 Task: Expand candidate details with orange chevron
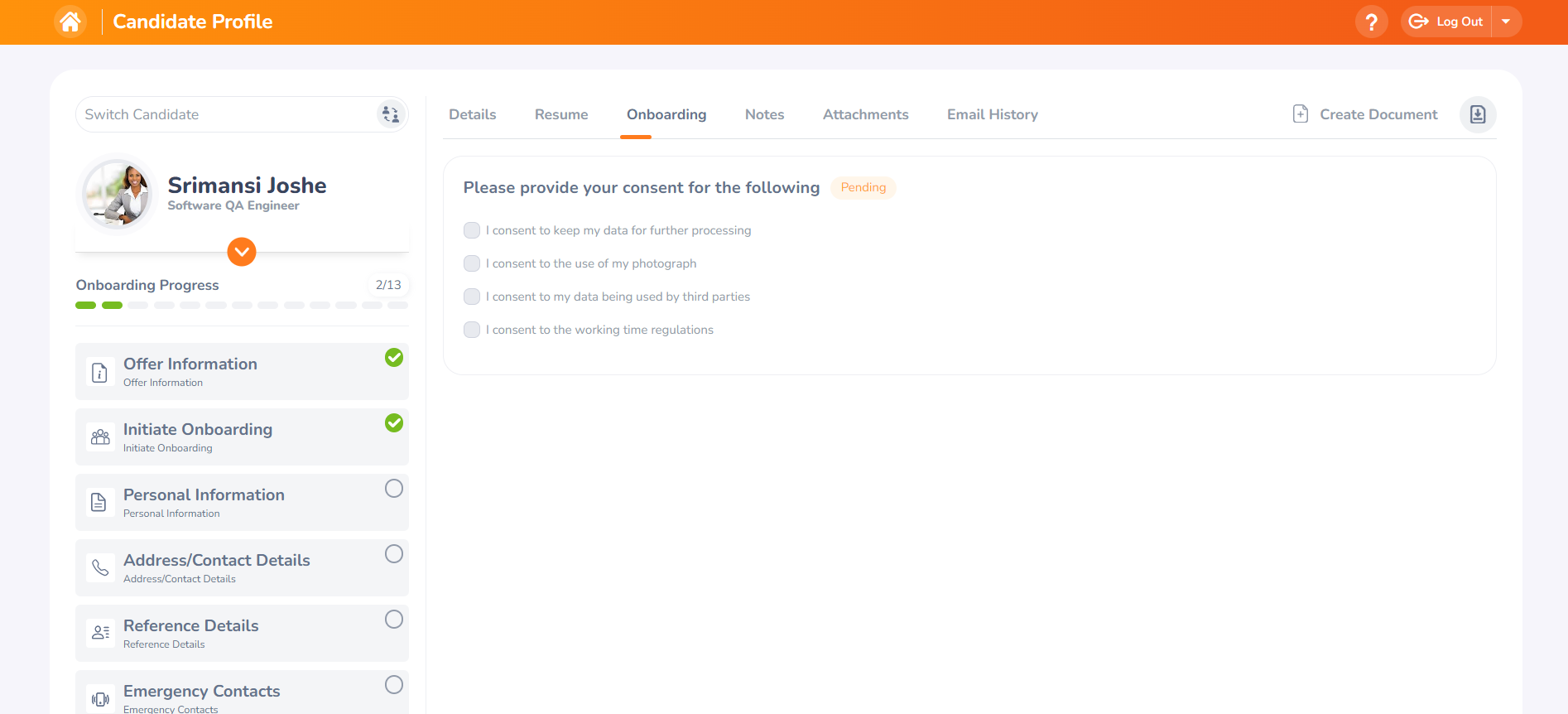click(242, 252)
